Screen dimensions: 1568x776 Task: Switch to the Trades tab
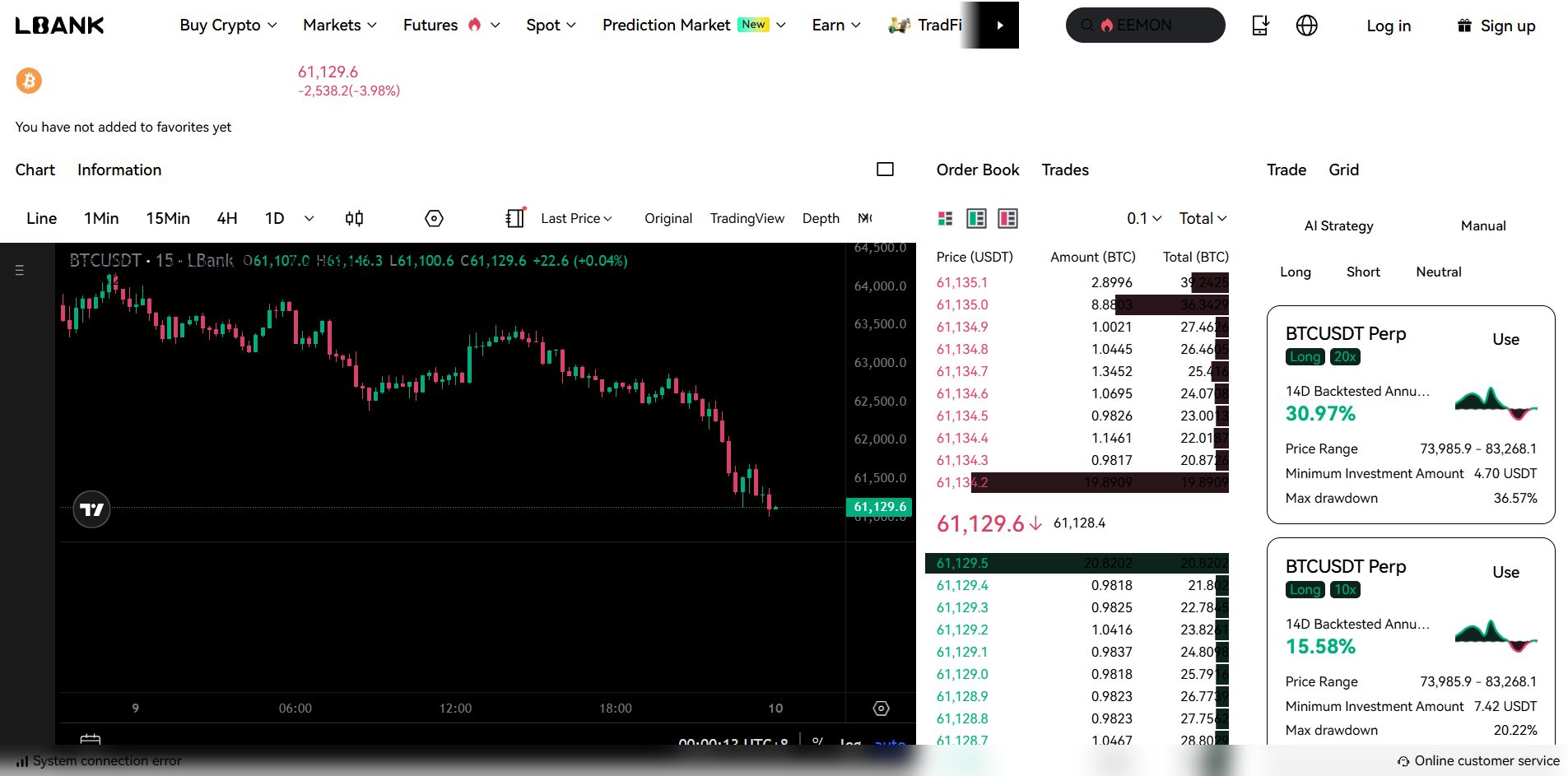pyautogui.click(x=1065, y=170)
